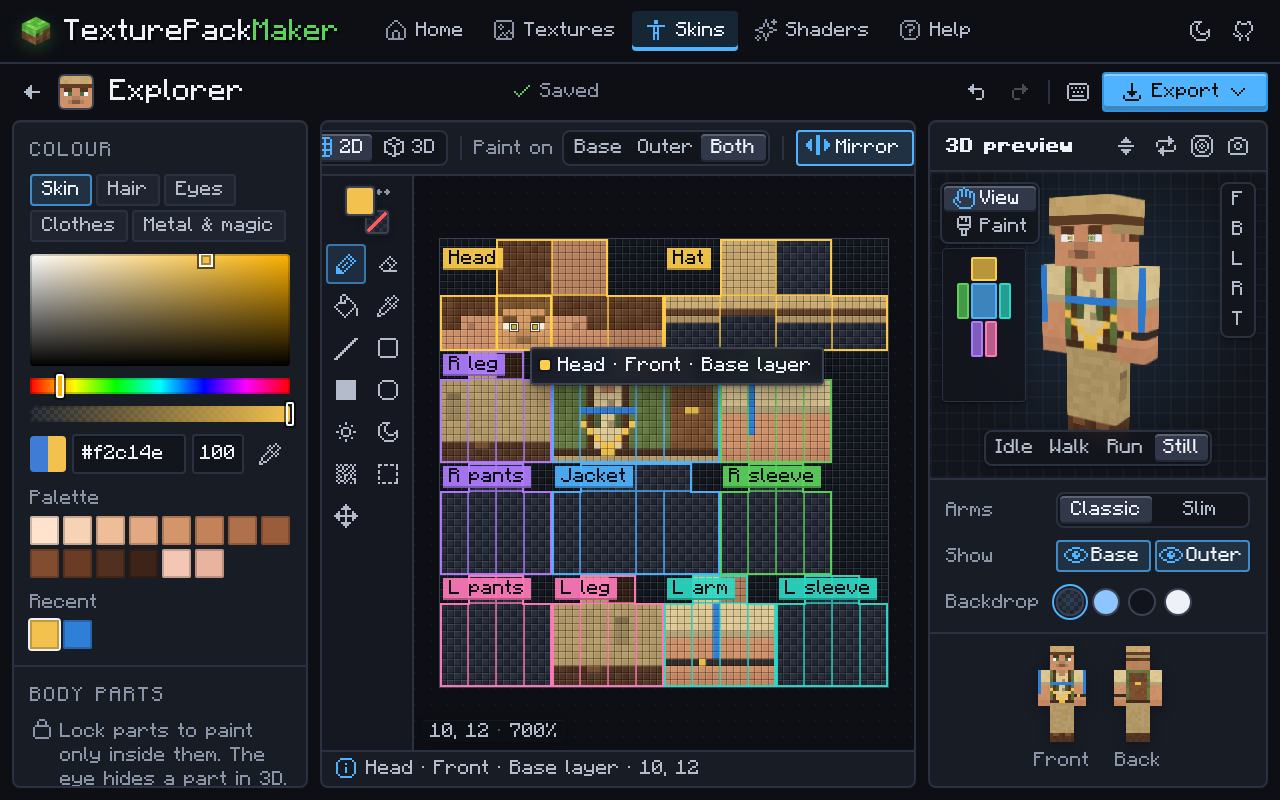Screen dimensions: 1280x800
Task: Select Walk animation for preview
Action: [x=1069, y=447]
